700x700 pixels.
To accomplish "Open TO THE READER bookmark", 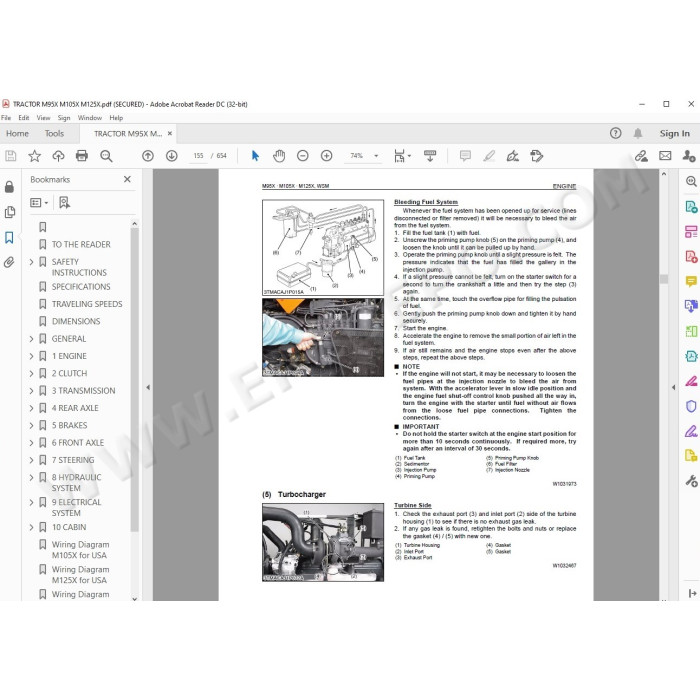I will pyautogui.click(x=81, y=245).
